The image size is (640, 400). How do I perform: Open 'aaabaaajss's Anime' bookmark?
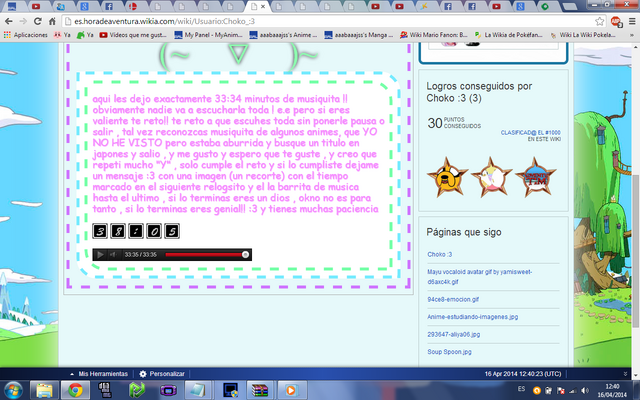click(x=283, y=35)
